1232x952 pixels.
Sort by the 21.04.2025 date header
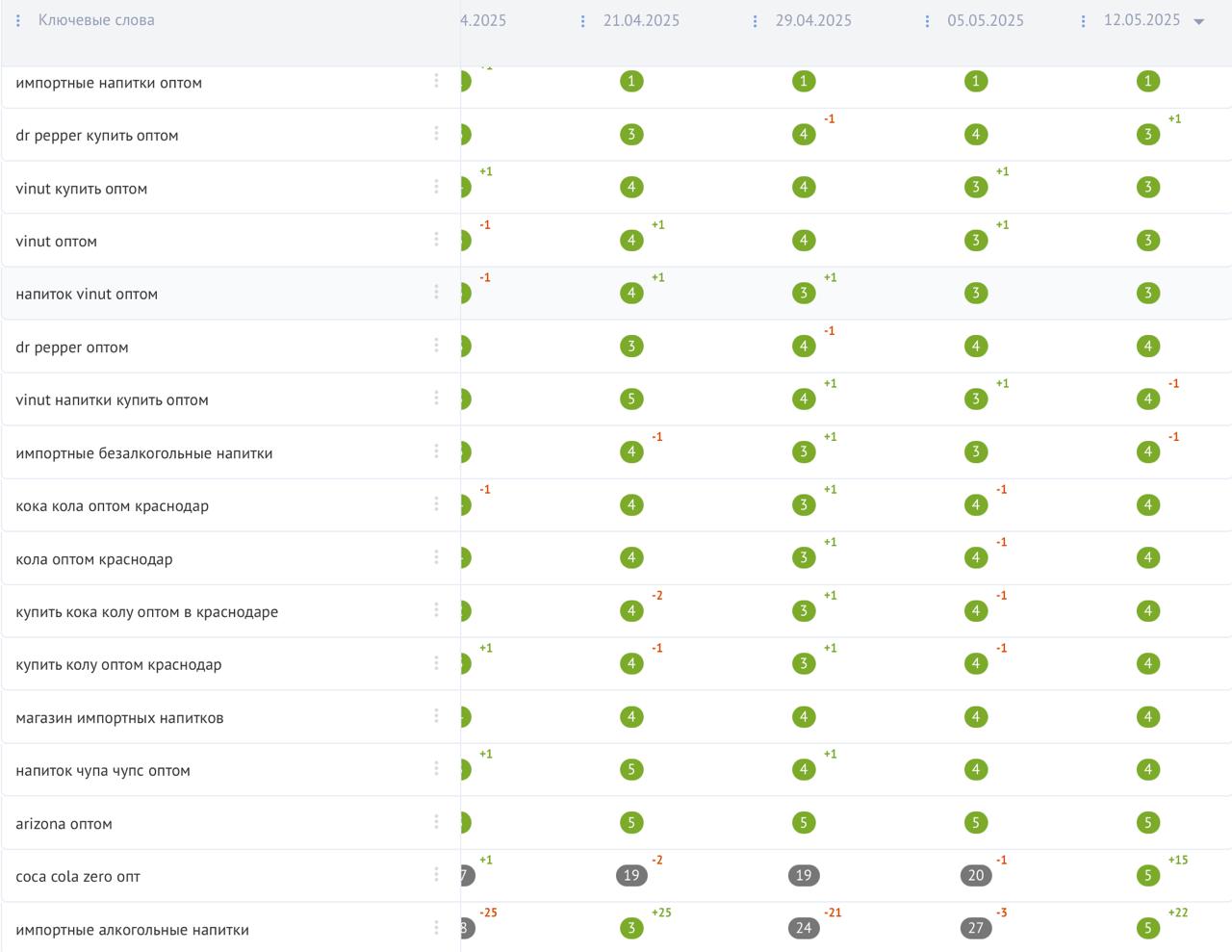coord(641,20)
